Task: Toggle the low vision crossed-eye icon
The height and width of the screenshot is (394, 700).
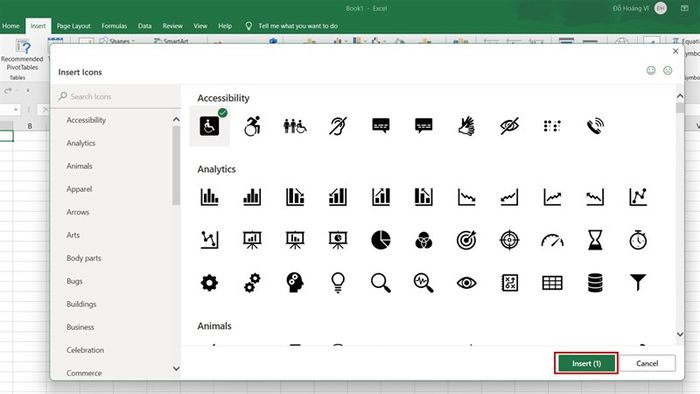Action: [x=509, y=126]
